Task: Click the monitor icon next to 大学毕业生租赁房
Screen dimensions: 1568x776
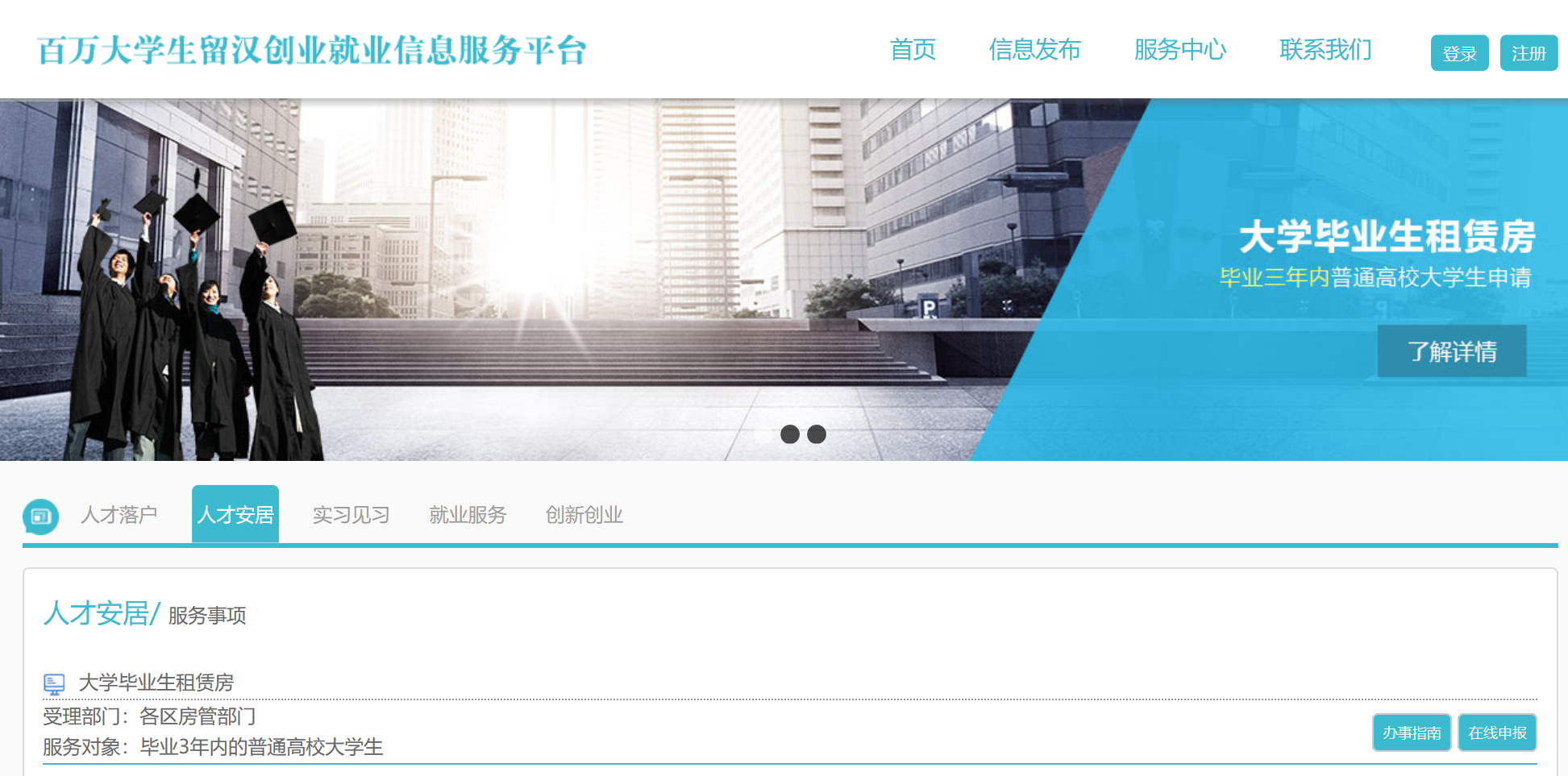Action: point(54,684)
